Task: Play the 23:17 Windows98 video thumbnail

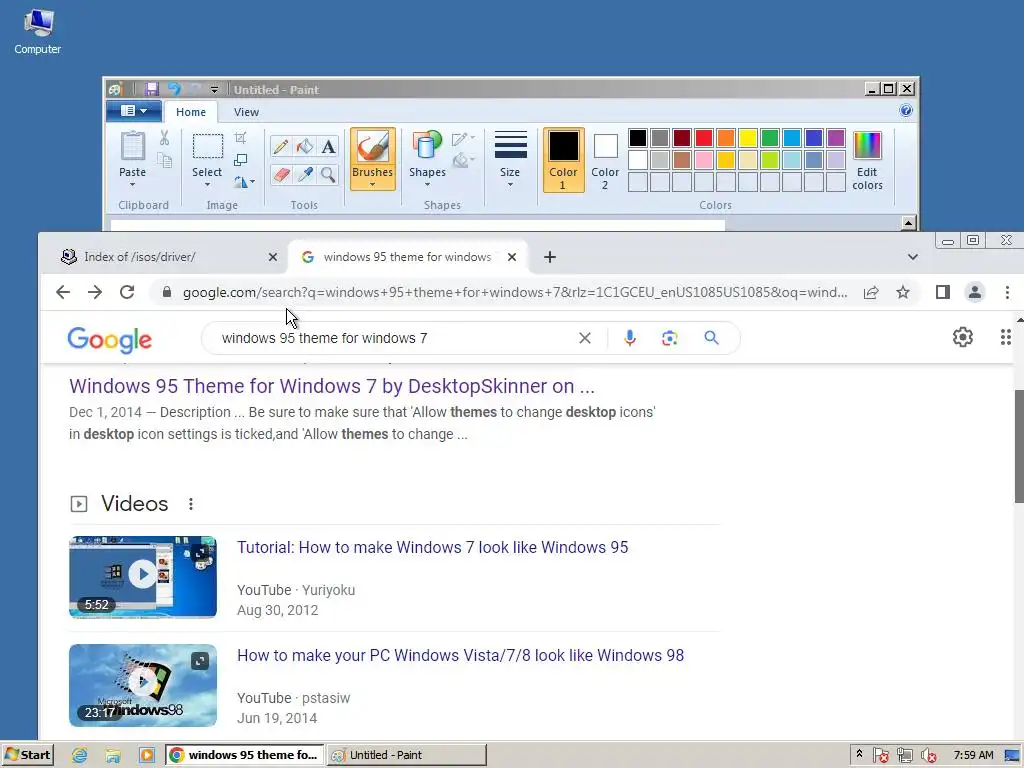Action: pyautogui.click(x=143, y=685)
